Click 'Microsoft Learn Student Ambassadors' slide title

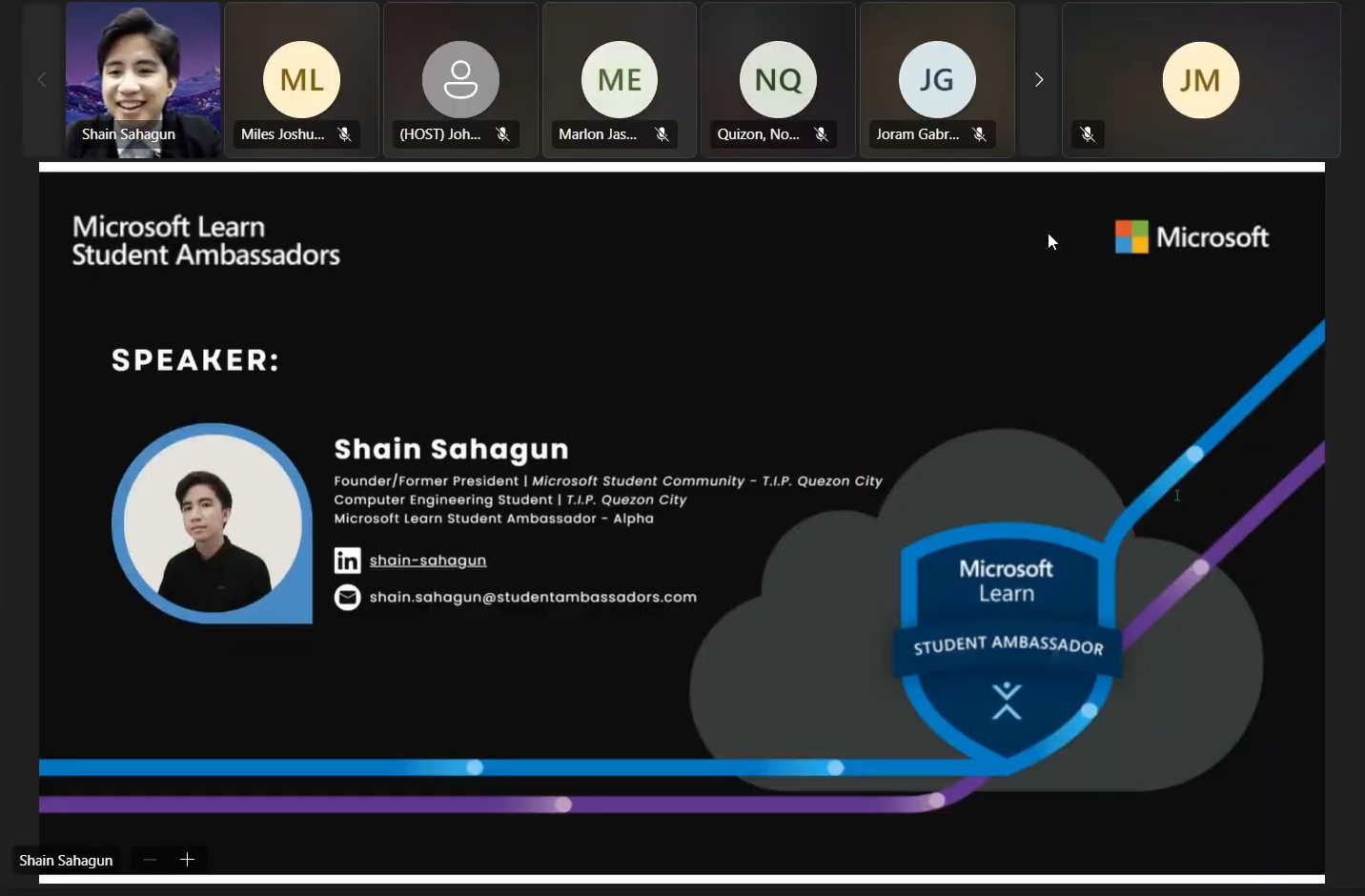coord(206,241)
